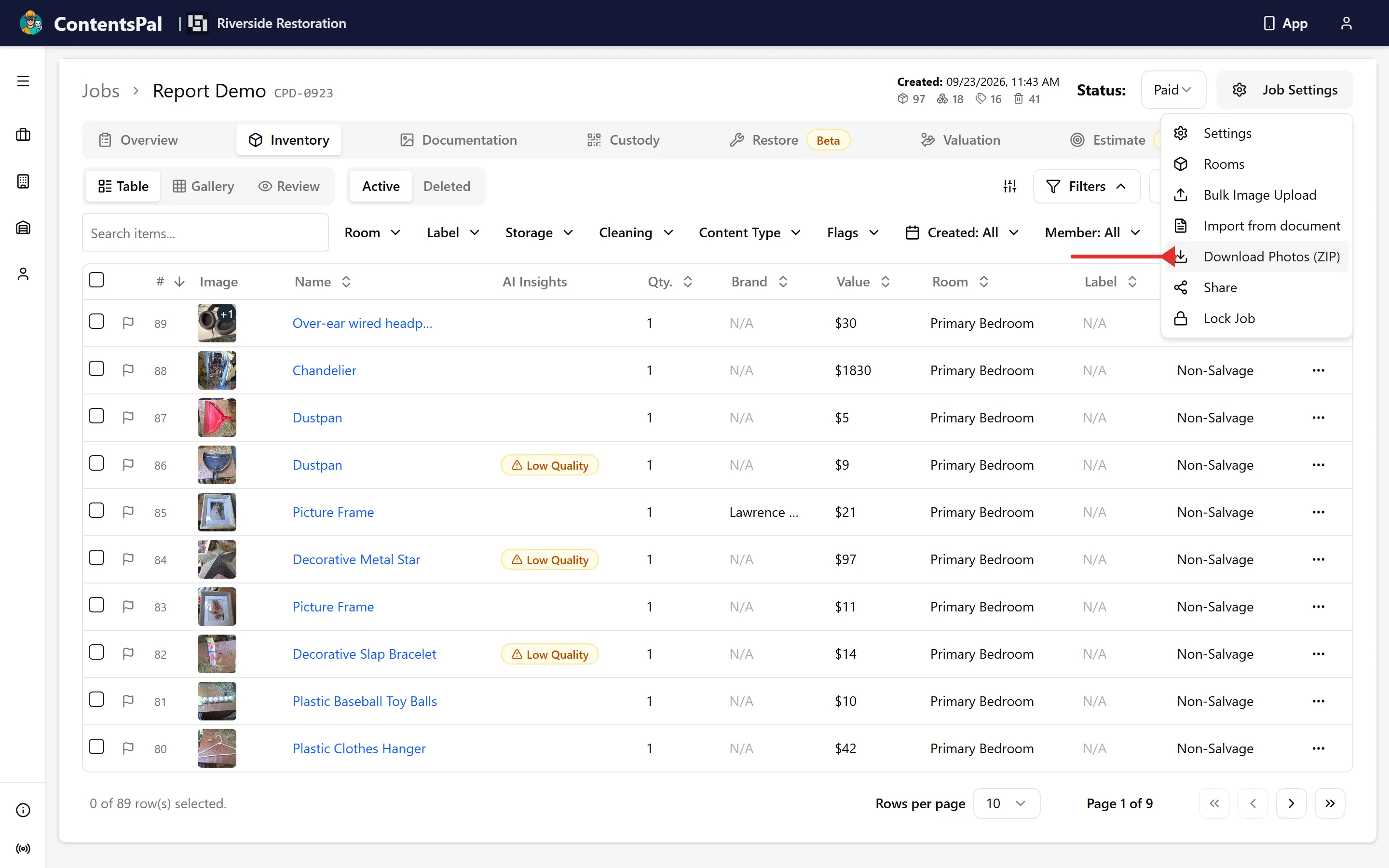Open the user account icon in top bar

point(1346,24)
